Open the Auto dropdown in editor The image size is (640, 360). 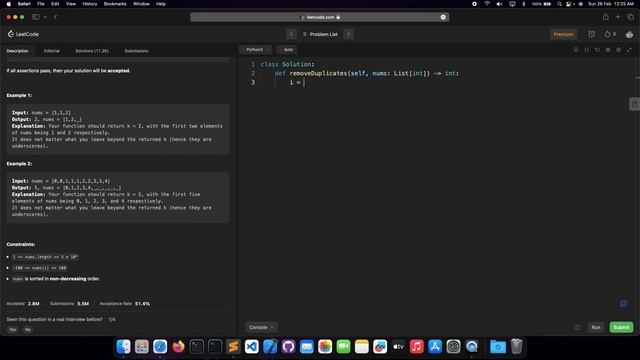tap(287, 50)
